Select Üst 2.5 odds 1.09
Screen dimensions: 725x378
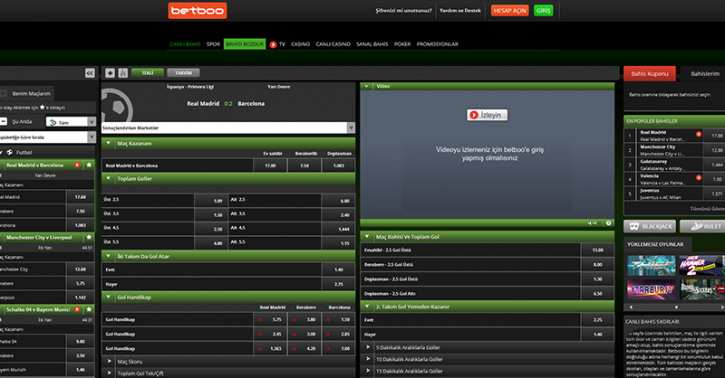(x=211, y=201)
